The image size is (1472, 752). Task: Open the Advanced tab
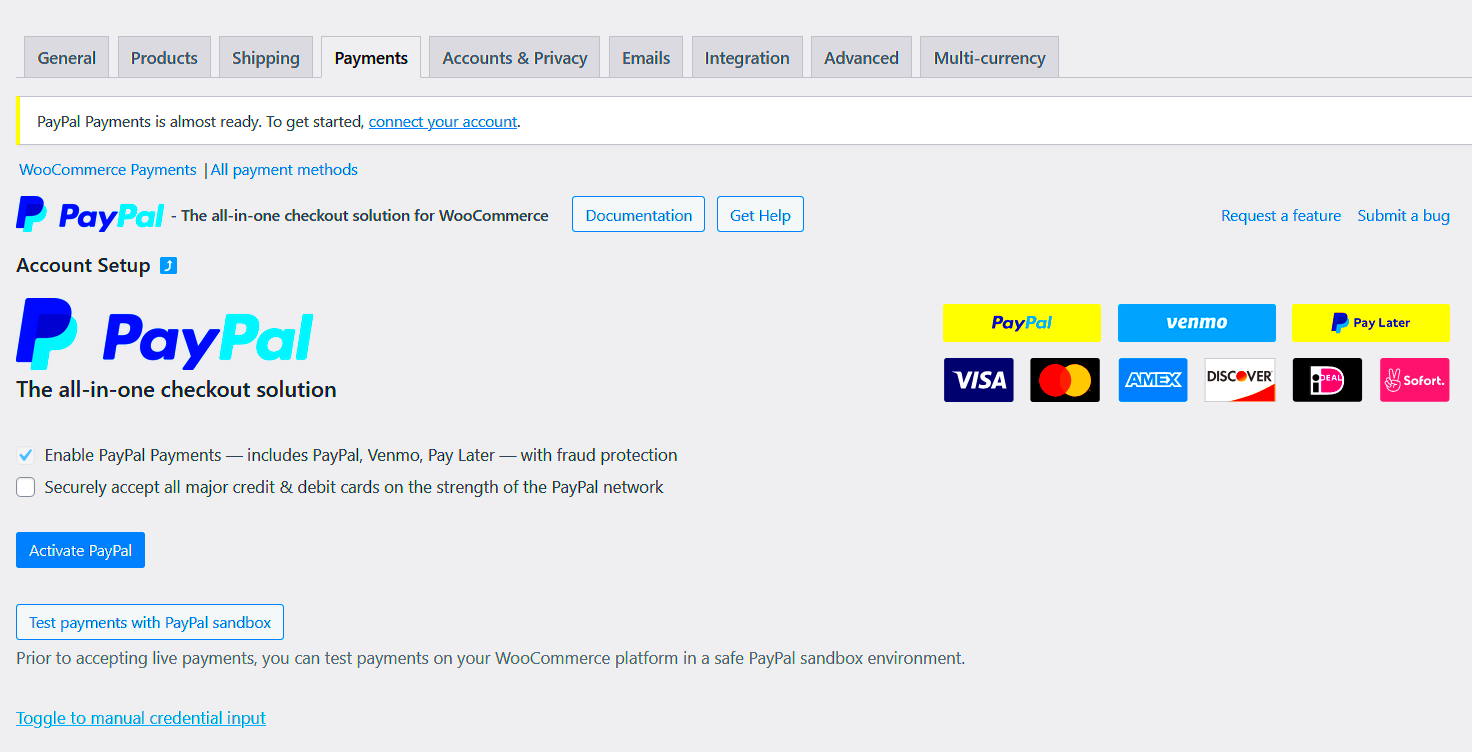[861, 57]
